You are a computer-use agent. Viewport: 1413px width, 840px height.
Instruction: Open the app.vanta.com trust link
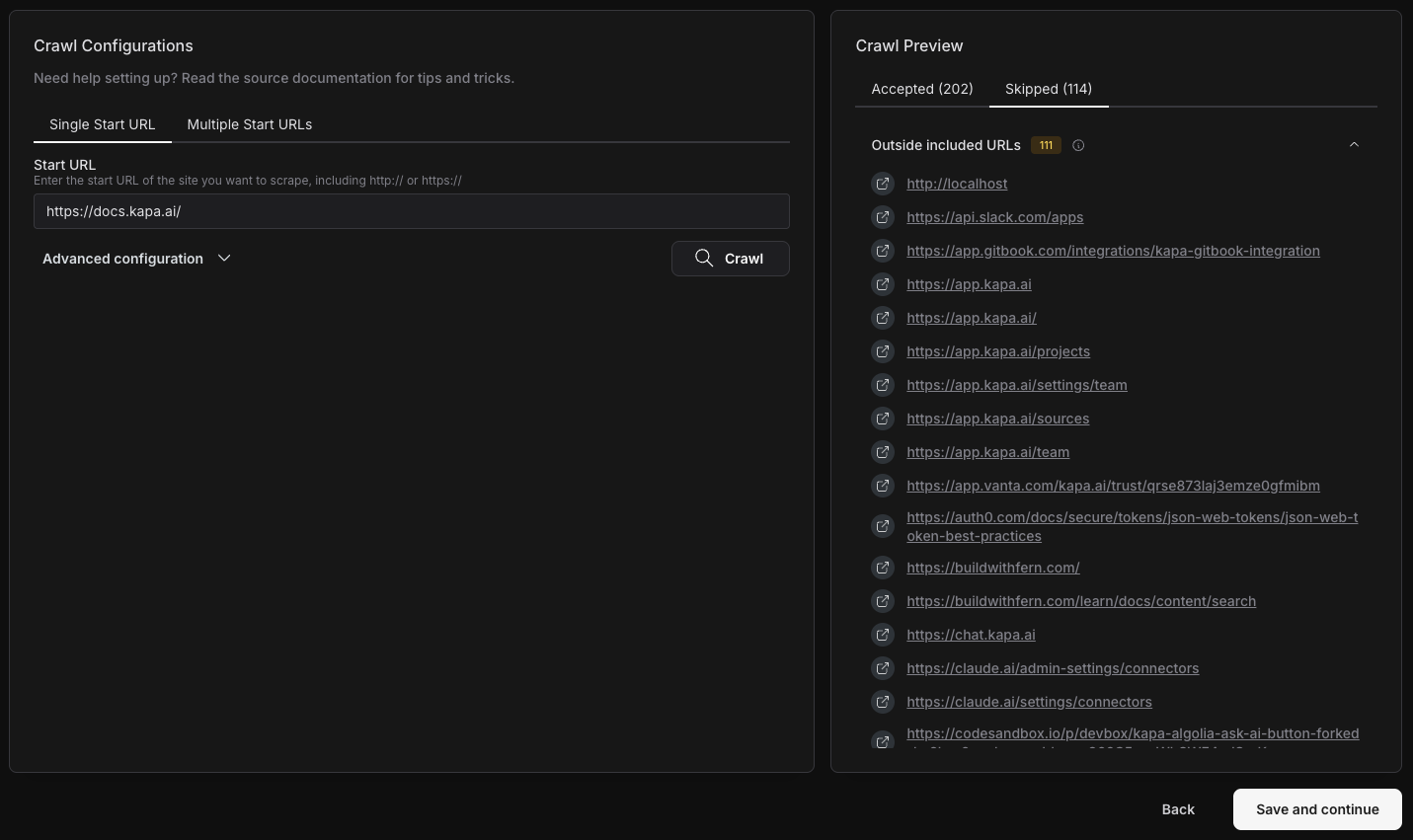[1113, 486]
